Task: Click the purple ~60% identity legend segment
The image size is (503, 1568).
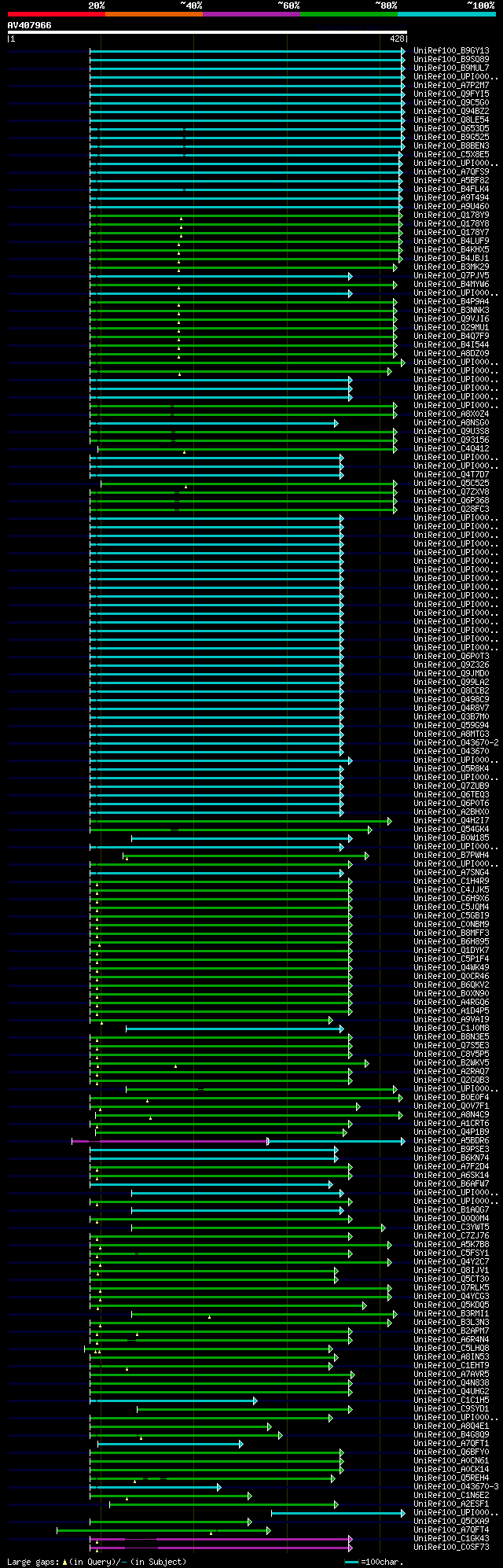Action: point(251,14)
